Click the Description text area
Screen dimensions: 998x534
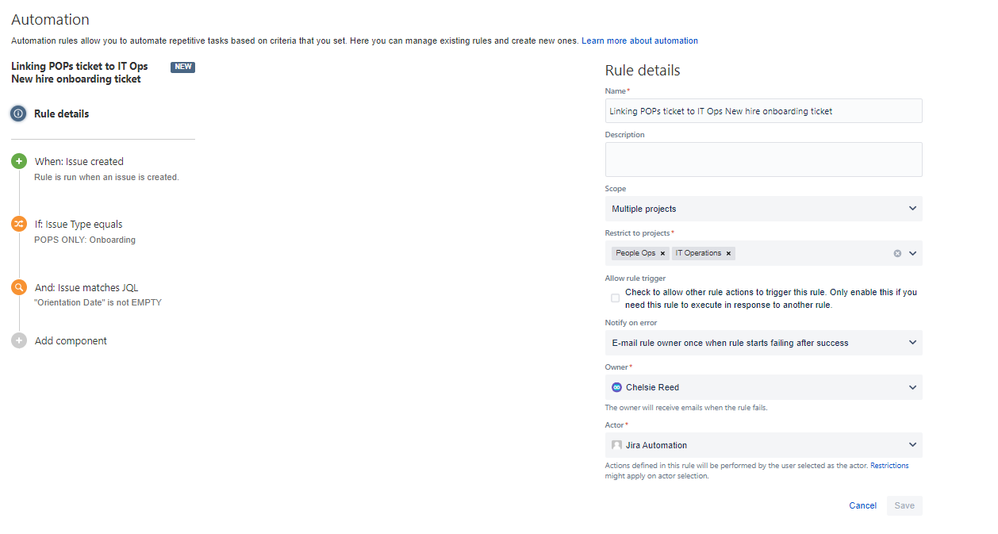tap(763, 159)
